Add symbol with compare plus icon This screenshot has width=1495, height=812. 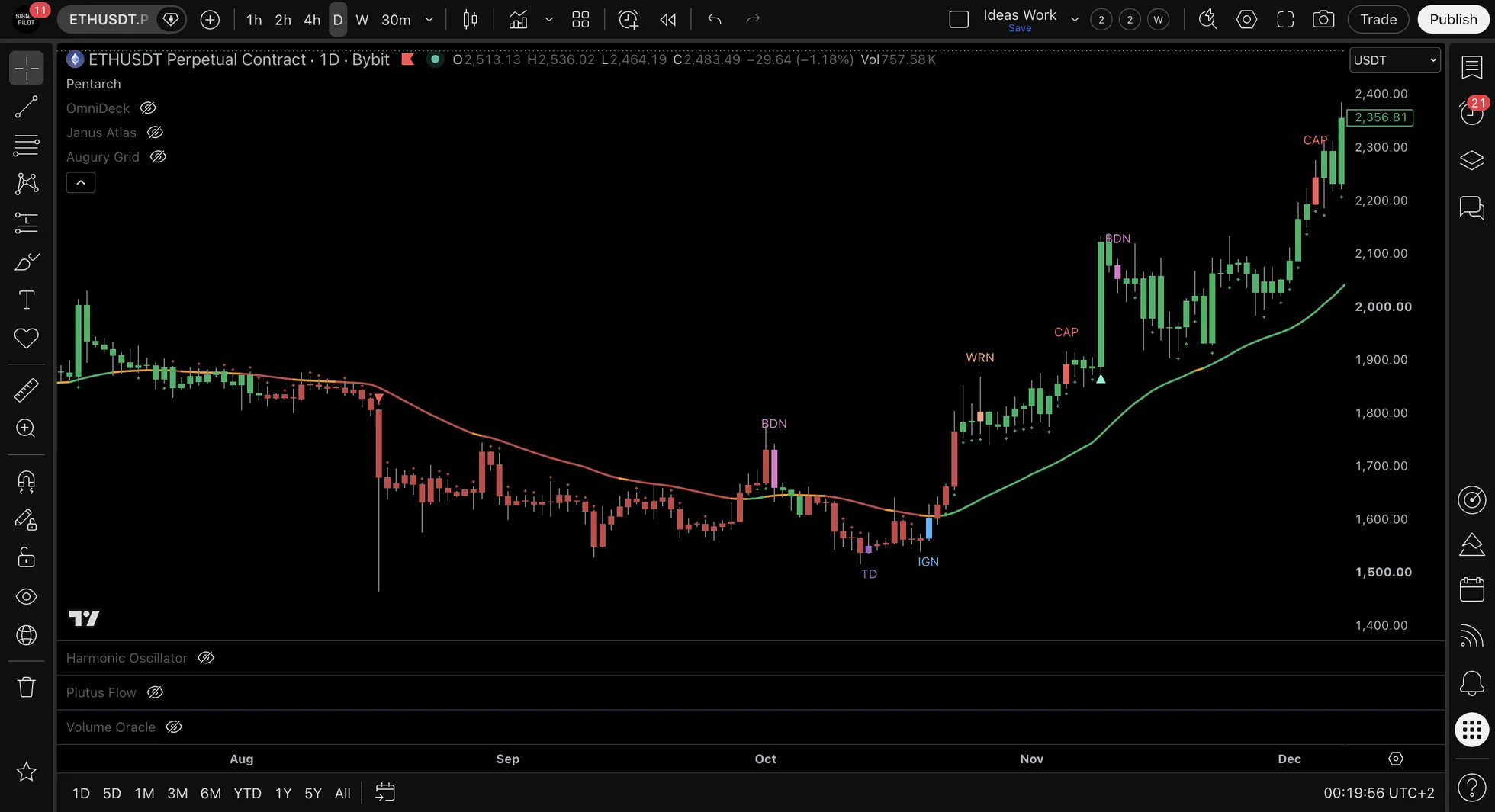click(210, 20)
